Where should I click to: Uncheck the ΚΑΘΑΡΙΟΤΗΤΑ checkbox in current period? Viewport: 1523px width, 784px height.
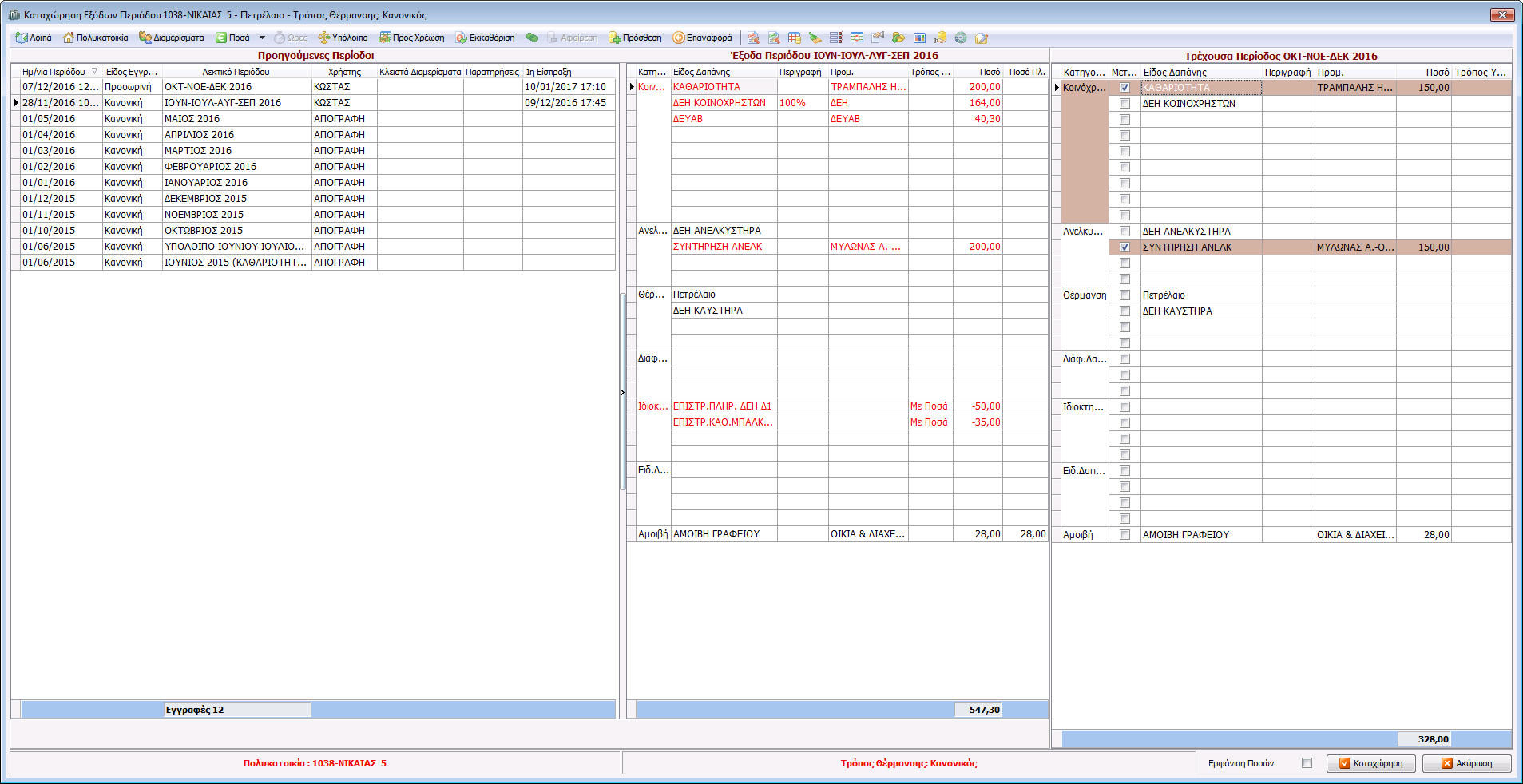pos(1124,88)
